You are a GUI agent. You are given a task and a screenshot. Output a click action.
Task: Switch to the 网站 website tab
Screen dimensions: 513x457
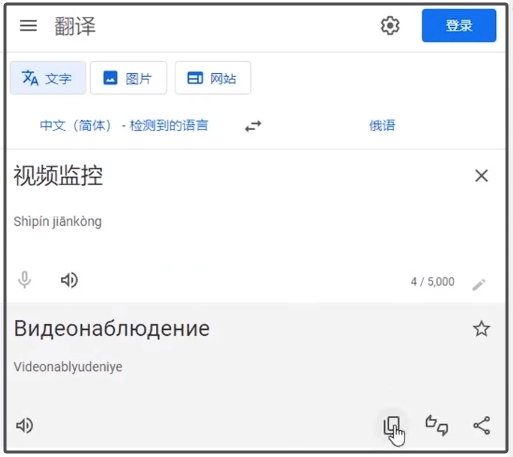(213, 78)
